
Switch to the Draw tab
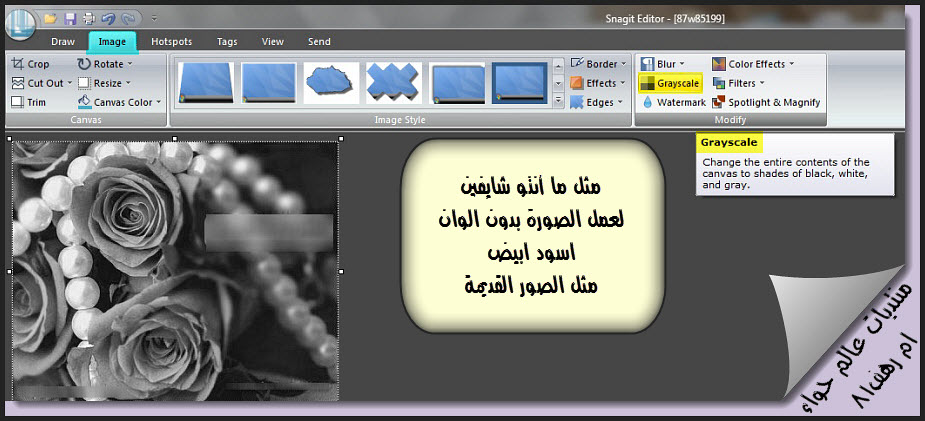[62, 42]
